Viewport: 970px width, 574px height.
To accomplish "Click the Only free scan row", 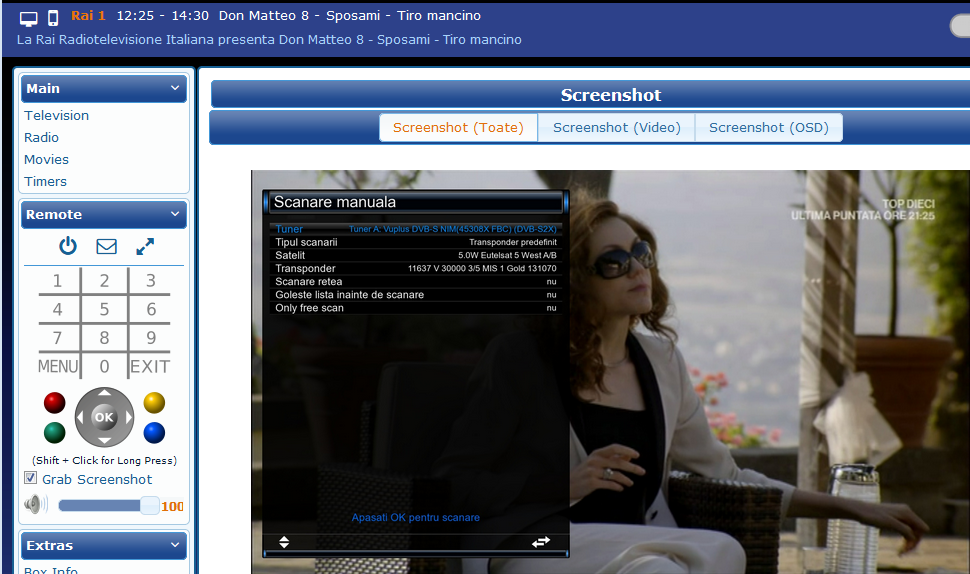I will point(416,307).
